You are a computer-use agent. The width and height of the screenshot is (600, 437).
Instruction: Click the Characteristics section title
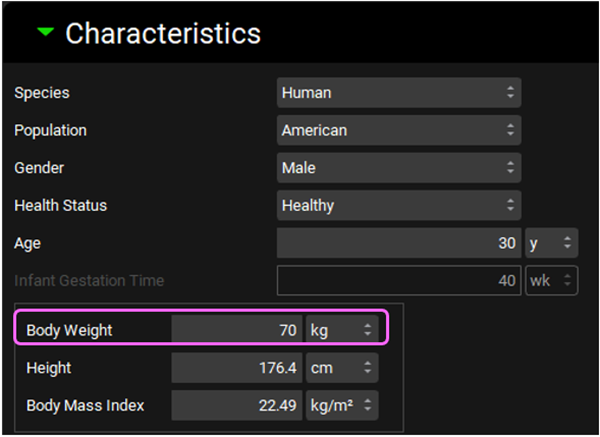[x=162, y=33]
